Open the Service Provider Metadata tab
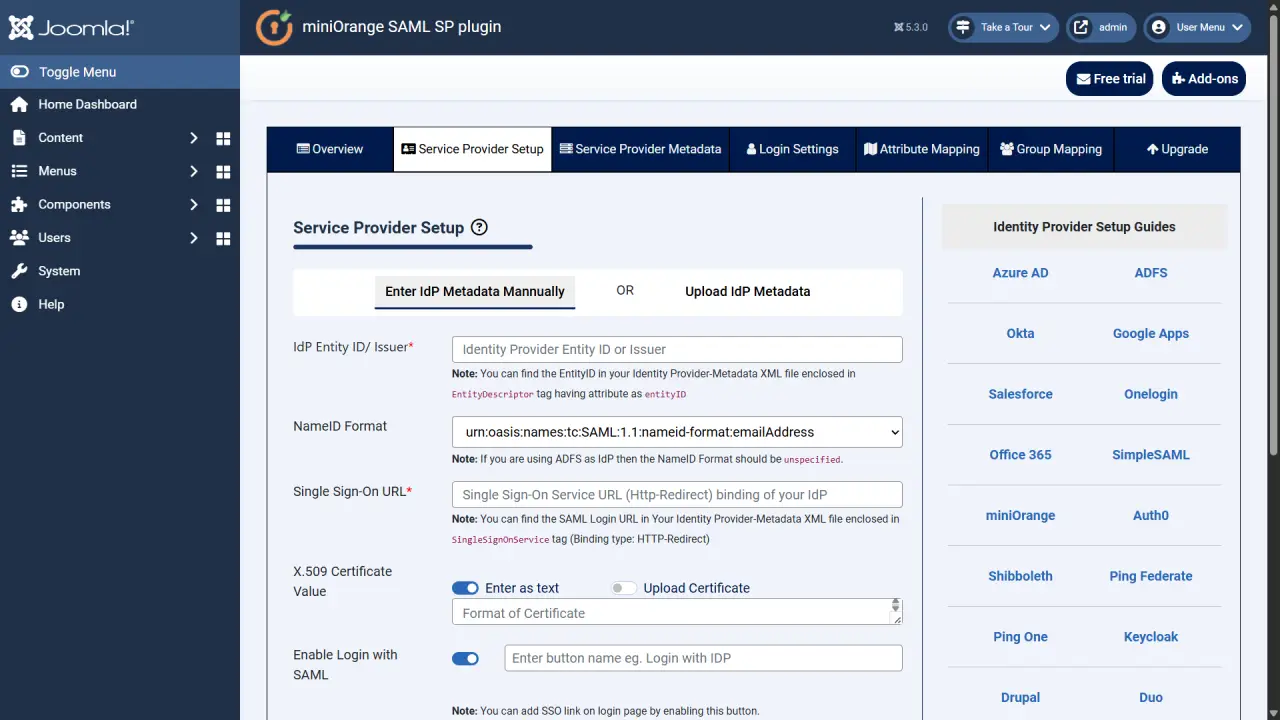Image resolution: width=1280 pixels, height=720 pixels. click(640, 149)
